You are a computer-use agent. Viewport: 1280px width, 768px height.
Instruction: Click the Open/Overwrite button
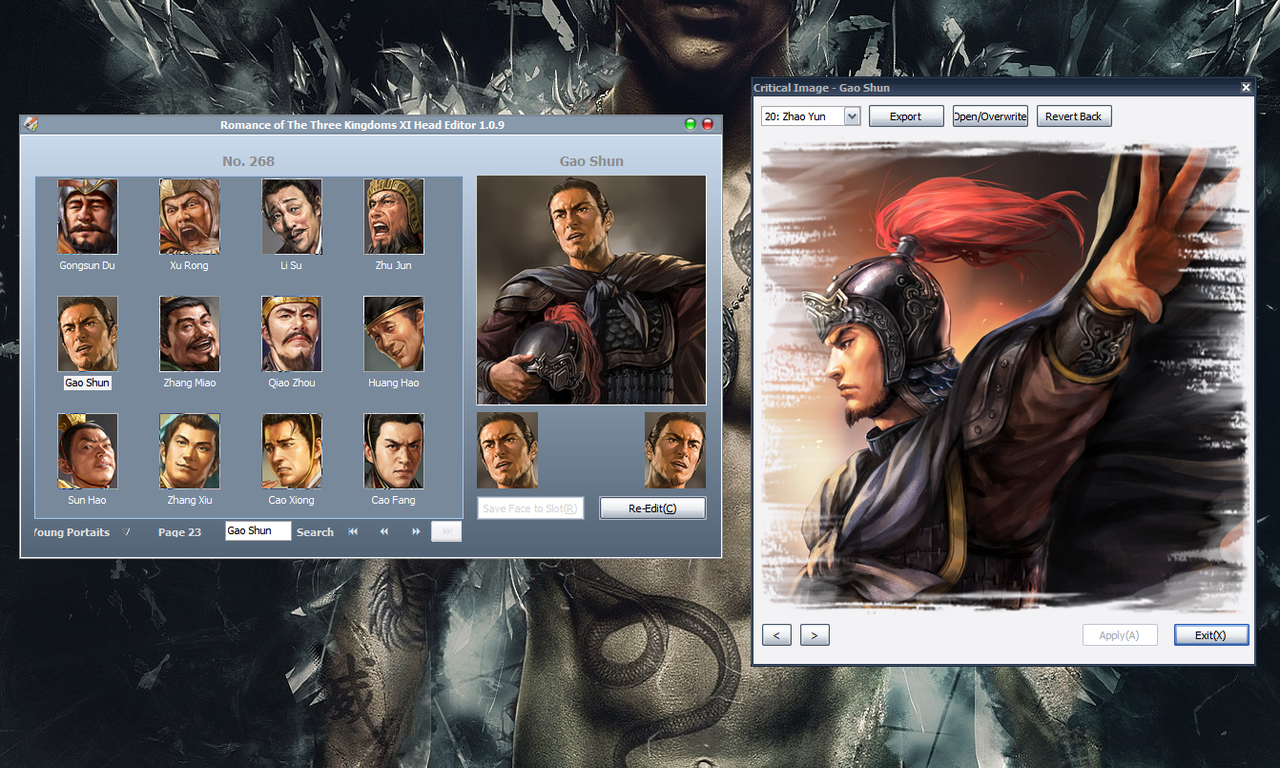click(x=990, y=116)
